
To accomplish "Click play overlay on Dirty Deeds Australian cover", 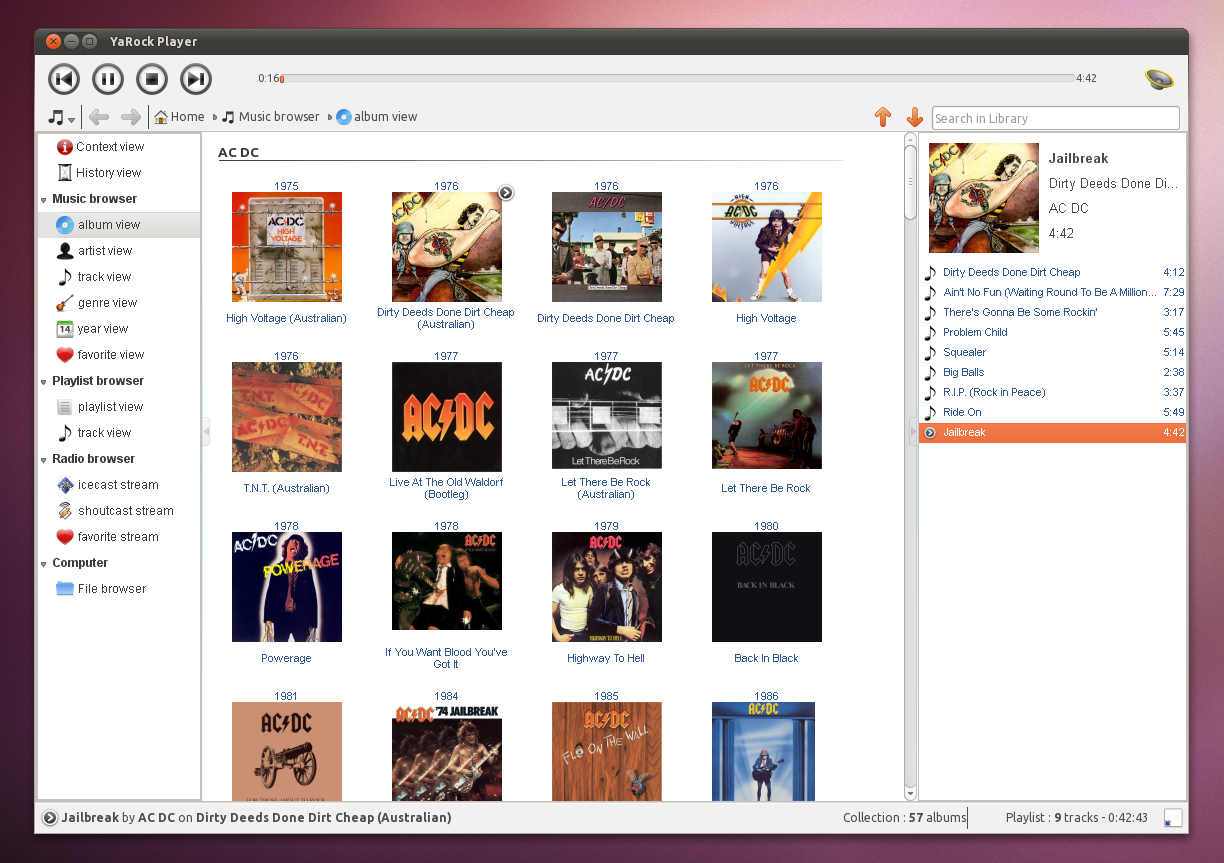I will [x=506, y=192].
